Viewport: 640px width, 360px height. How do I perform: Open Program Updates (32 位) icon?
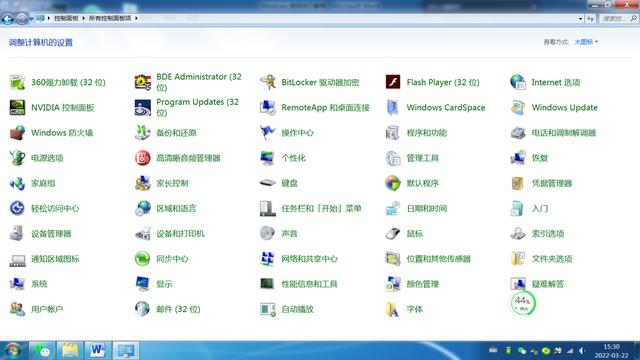pos(143,107)
